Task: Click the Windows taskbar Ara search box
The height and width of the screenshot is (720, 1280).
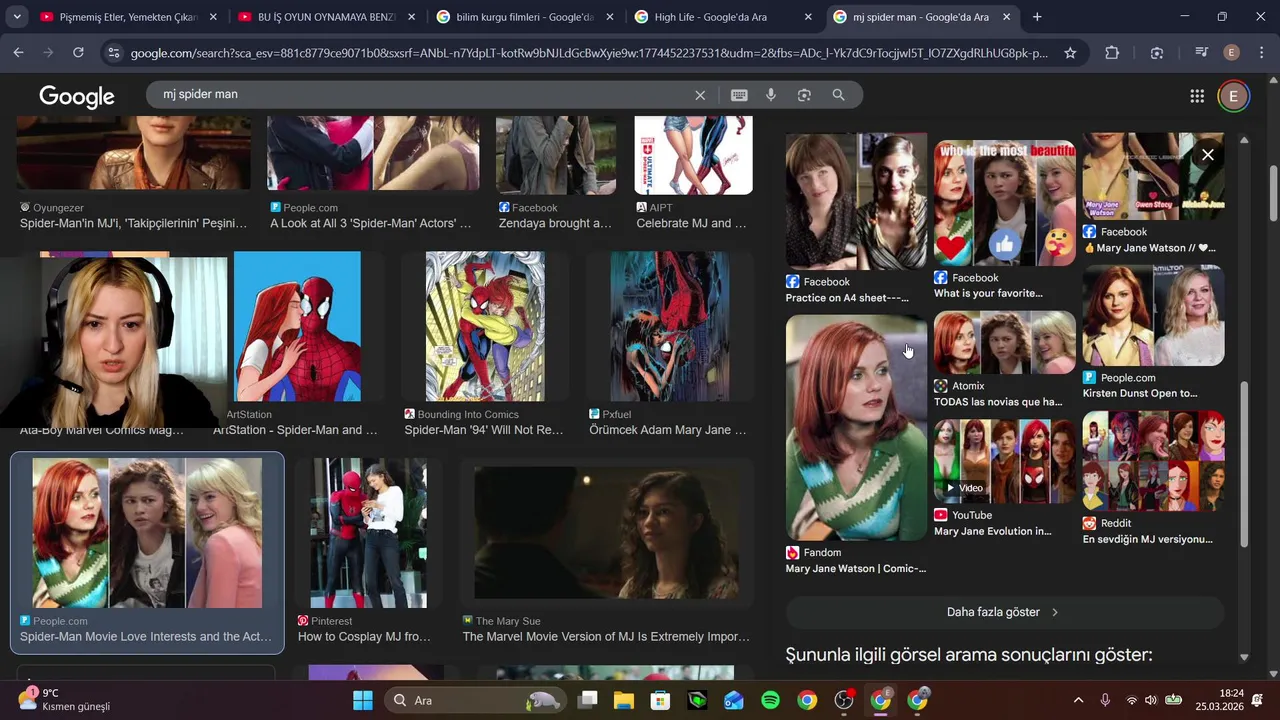Action: pos(475,700)
